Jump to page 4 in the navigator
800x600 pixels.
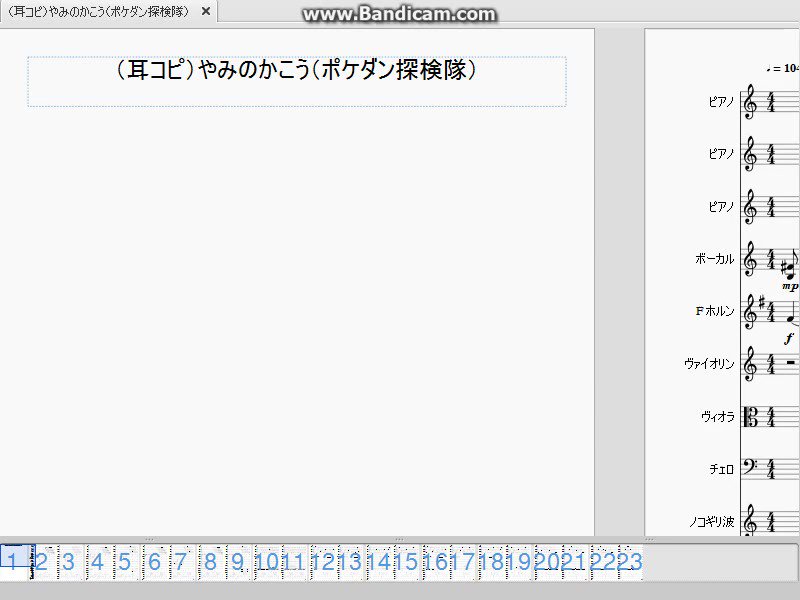point(97,561)
